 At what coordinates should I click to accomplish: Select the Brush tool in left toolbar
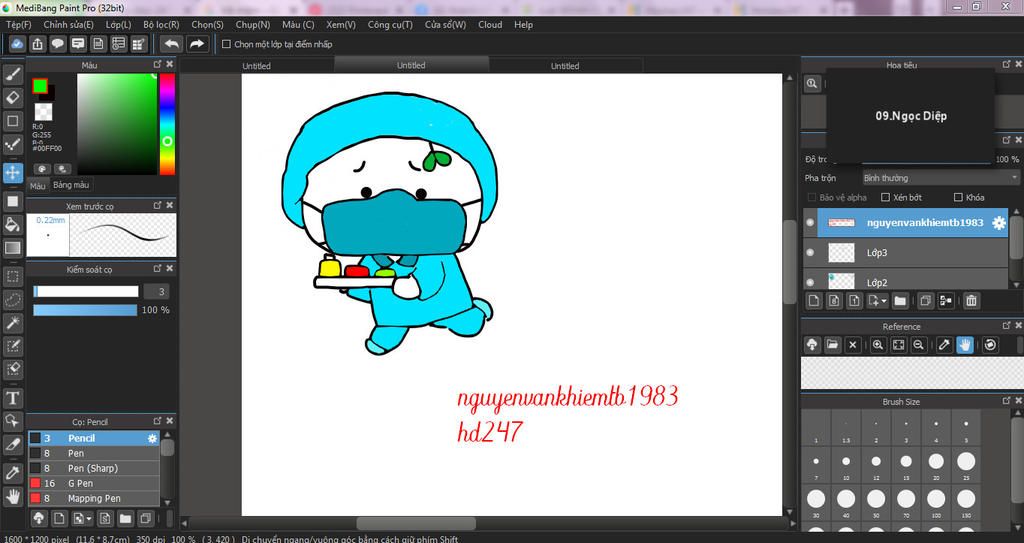[x=12, y=74]
